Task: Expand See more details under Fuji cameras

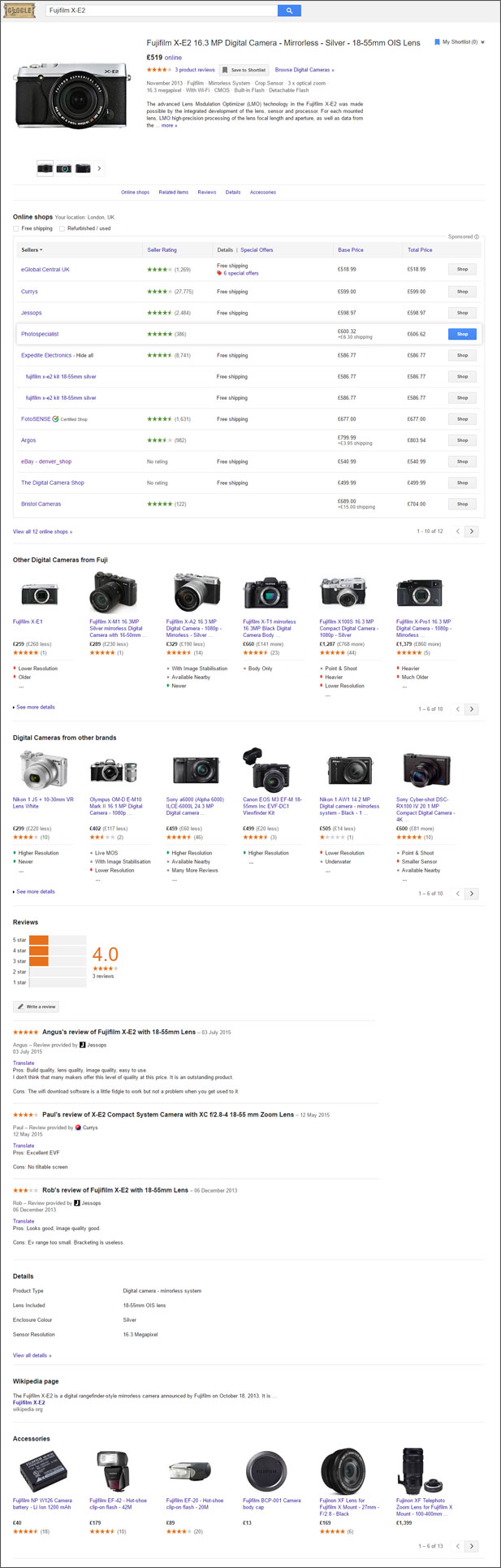Action: (34, 707)
